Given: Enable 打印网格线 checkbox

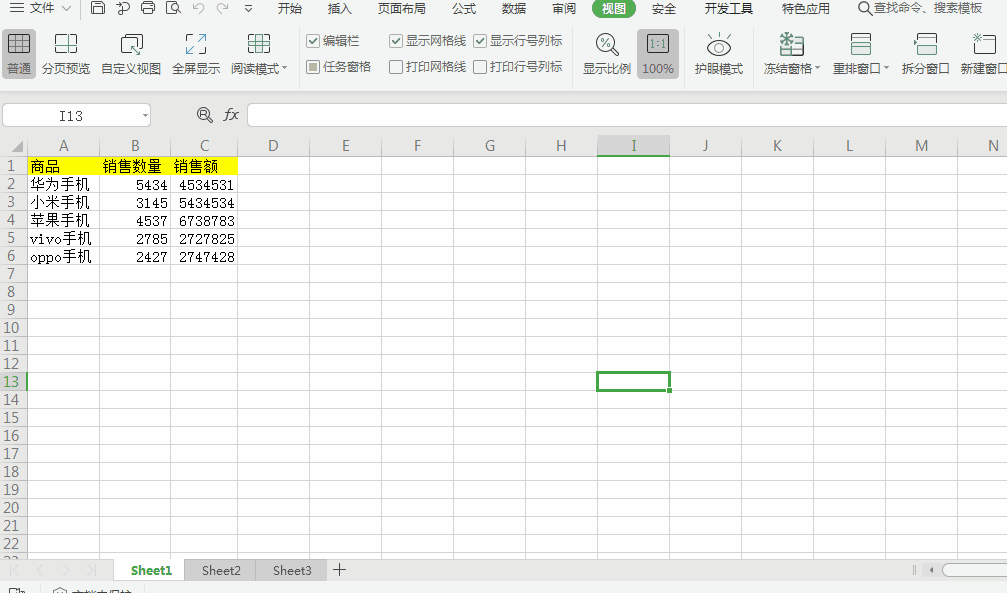Looking at the screenshot, I should pyautogui.click(x=396, y=67).
